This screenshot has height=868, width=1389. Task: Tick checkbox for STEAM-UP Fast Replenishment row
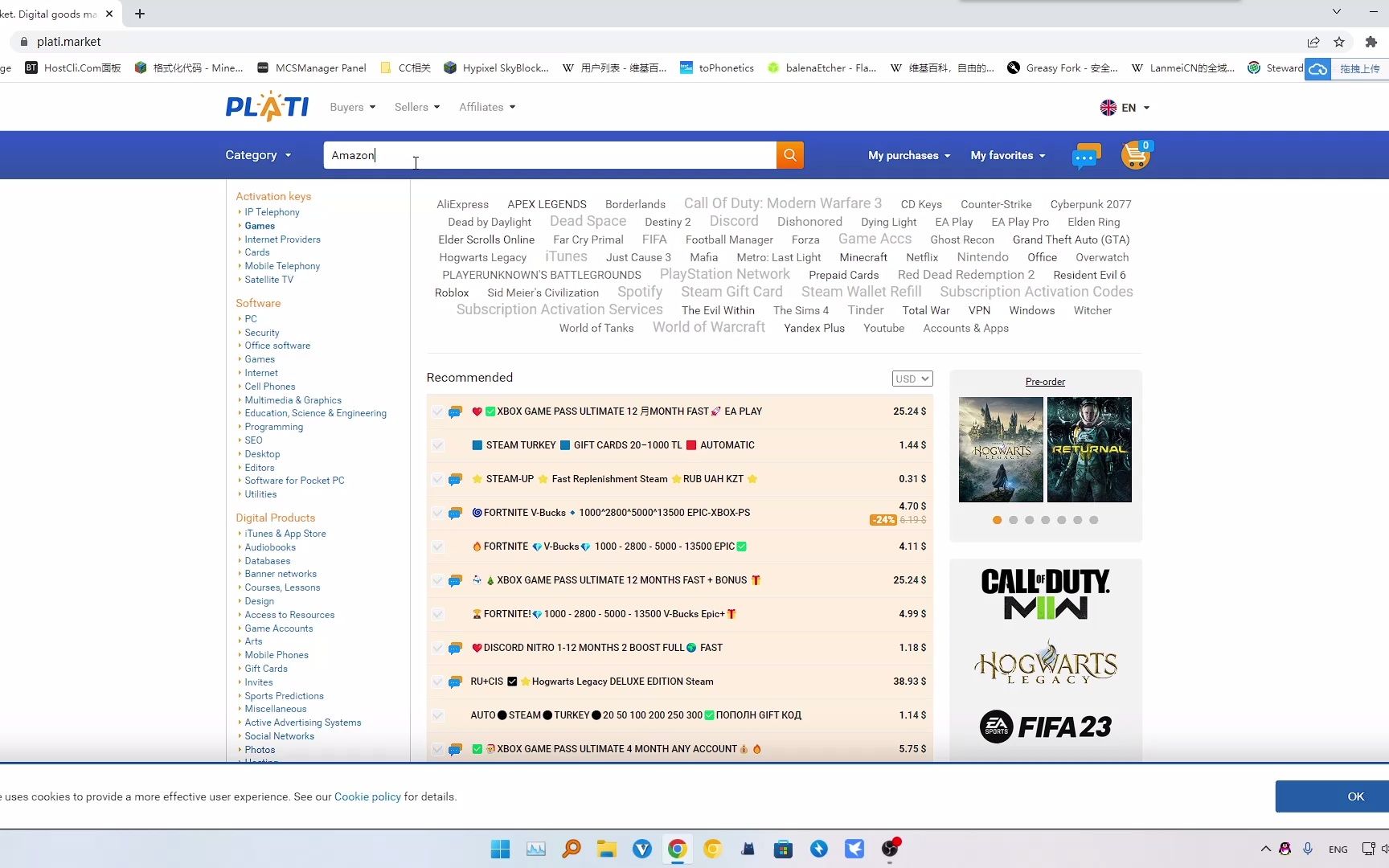click(438, 479)
